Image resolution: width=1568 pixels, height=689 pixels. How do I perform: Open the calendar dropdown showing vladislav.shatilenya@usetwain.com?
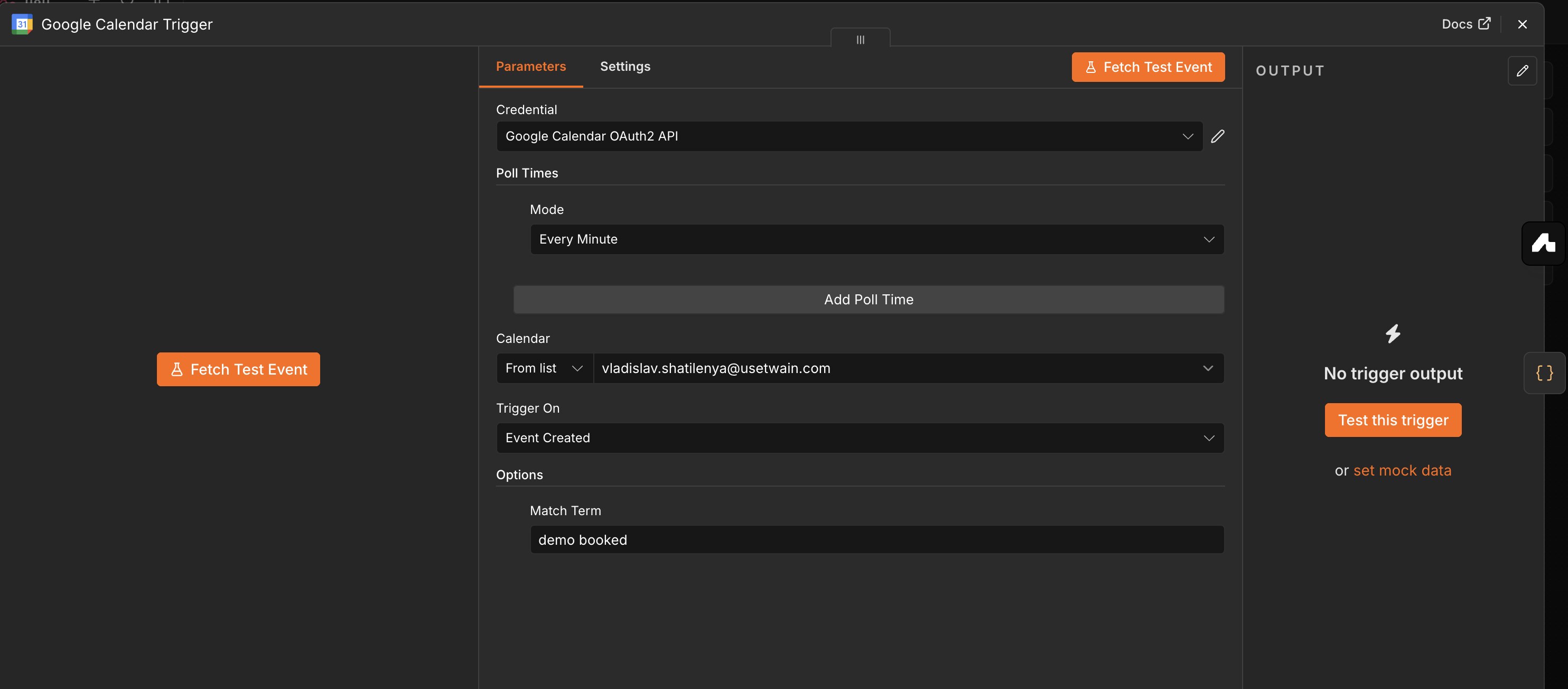[908, 368]
